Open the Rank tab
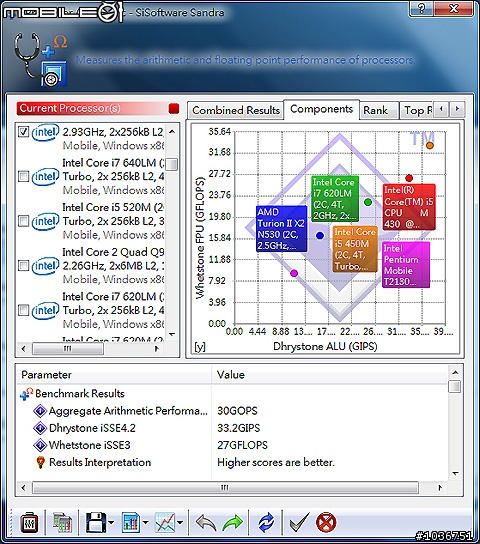 click(378, 111)
